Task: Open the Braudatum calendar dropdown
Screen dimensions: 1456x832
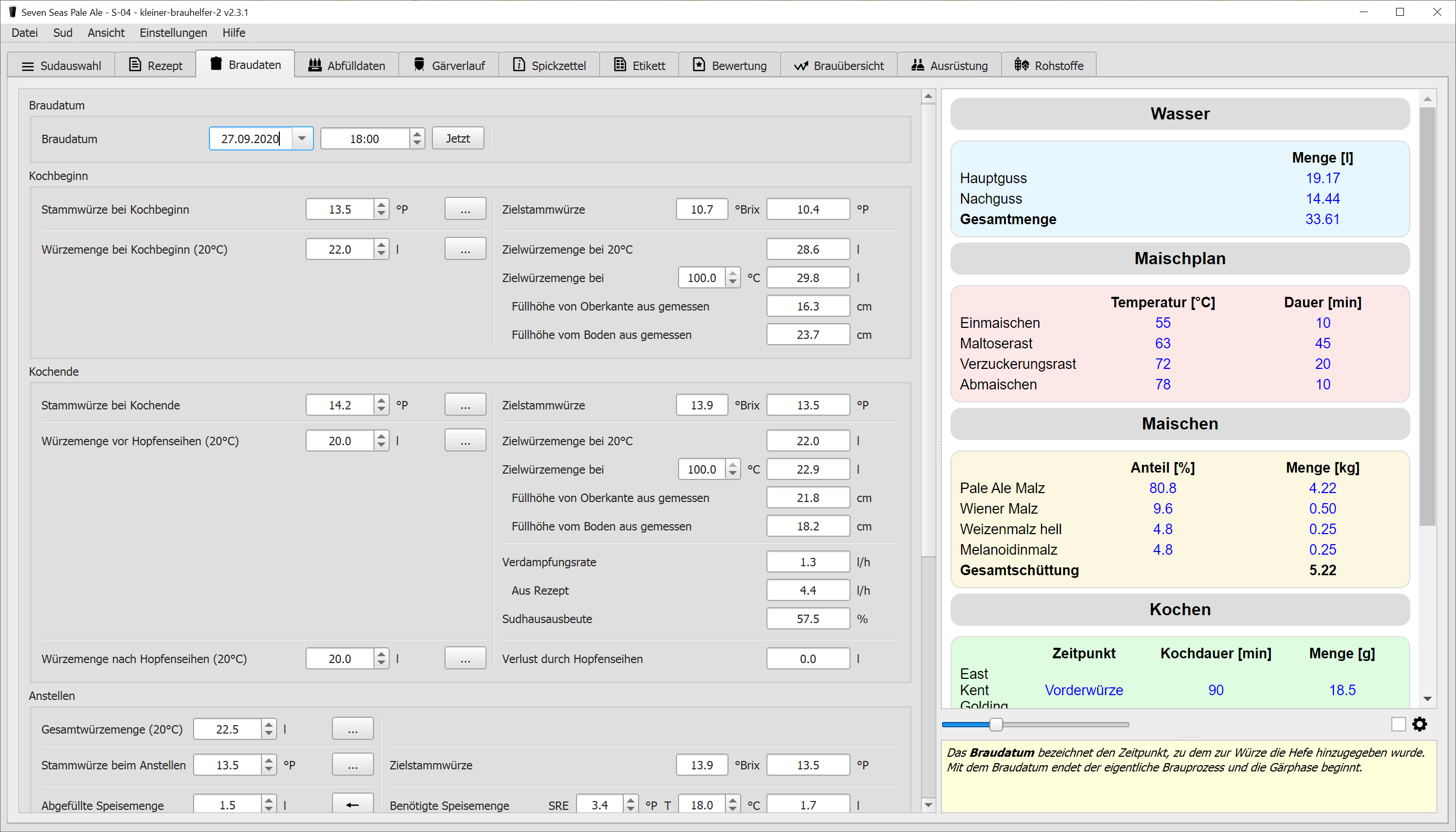Action: (x=302, y=139)
